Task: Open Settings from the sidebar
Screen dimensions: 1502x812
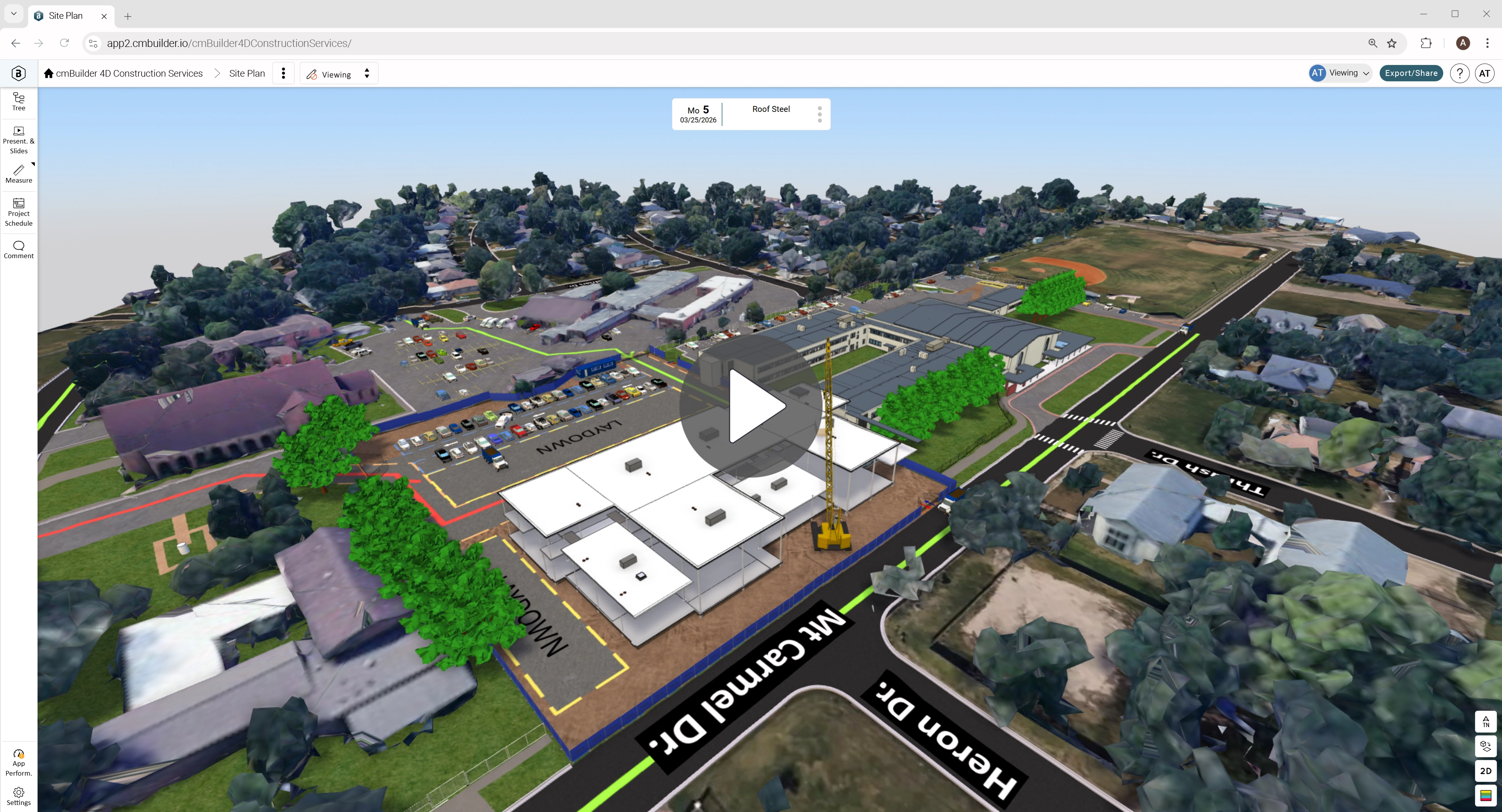Action: 18,794
